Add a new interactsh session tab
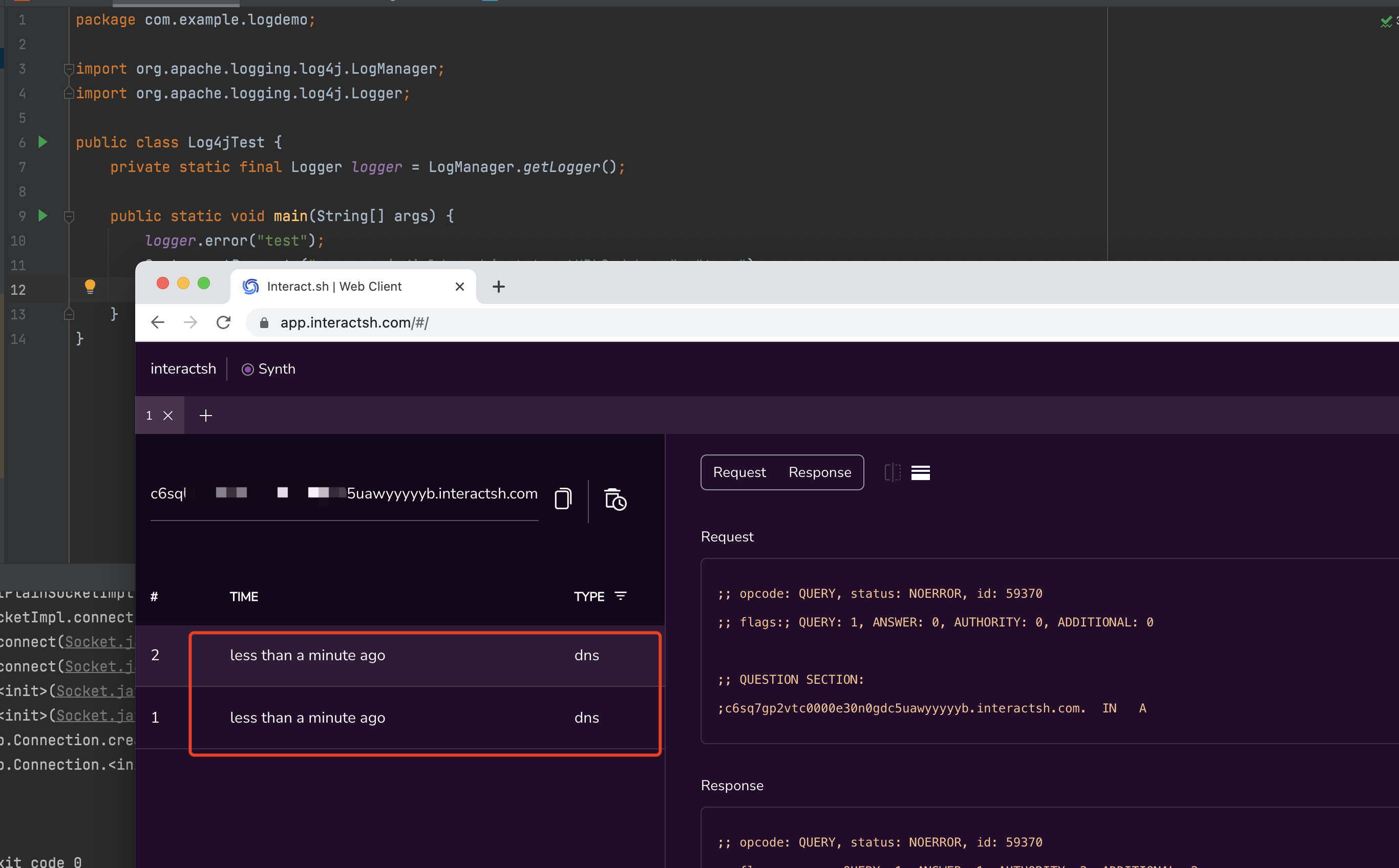This screenshot has width=1399, height=868. click(206, 416)
